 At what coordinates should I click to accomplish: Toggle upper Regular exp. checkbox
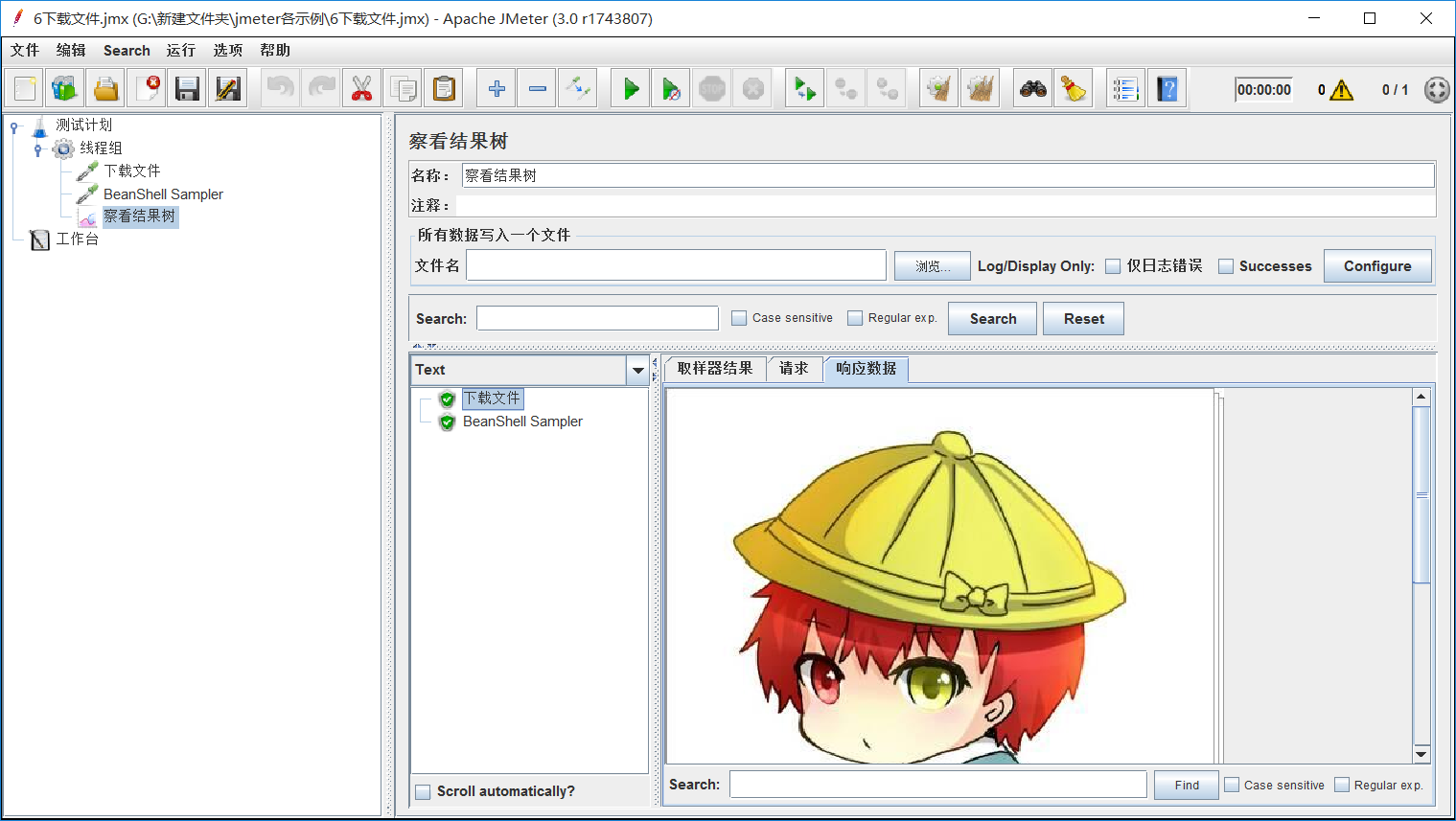[x=855, y=318]
